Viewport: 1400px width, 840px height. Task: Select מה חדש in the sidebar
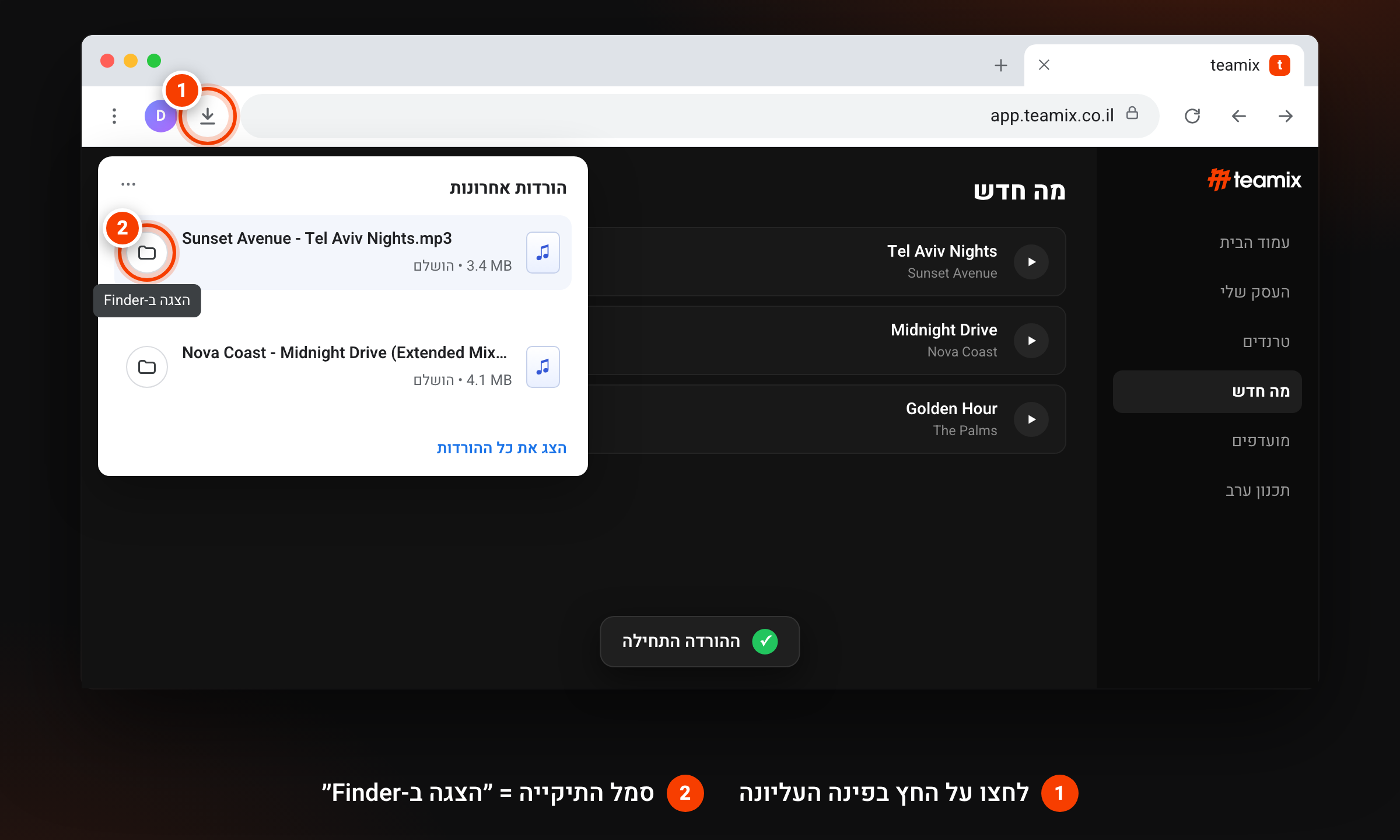click(1207, 391)
